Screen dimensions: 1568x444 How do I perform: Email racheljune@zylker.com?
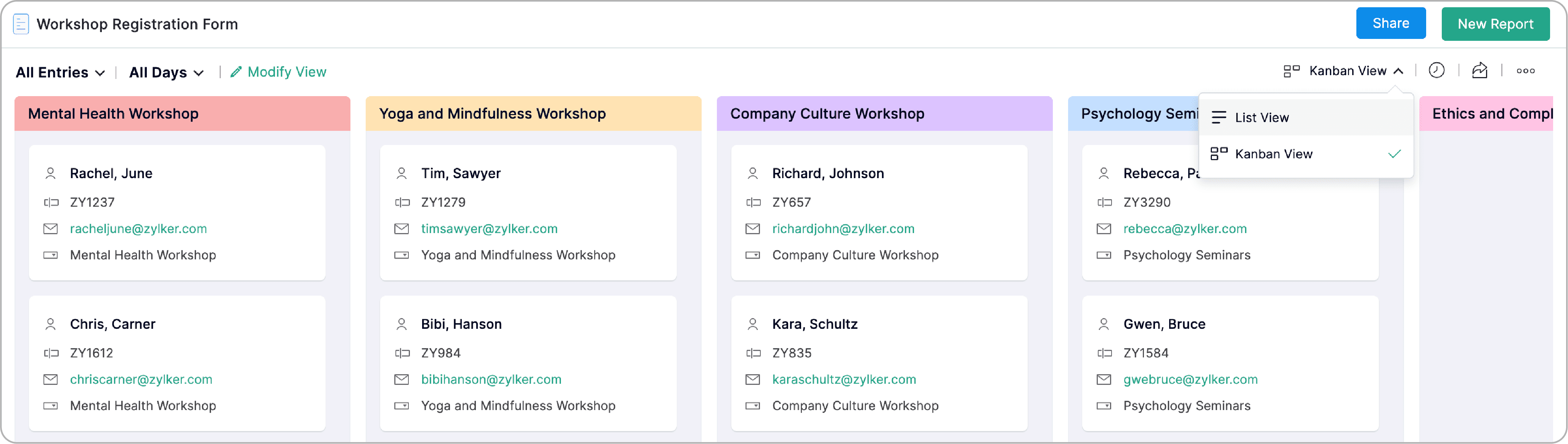point(138,229)
